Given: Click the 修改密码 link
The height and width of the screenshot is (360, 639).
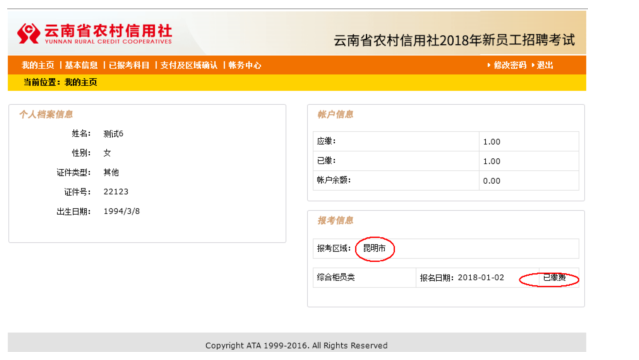Looking at the screenshot, I should pos(510,65).
